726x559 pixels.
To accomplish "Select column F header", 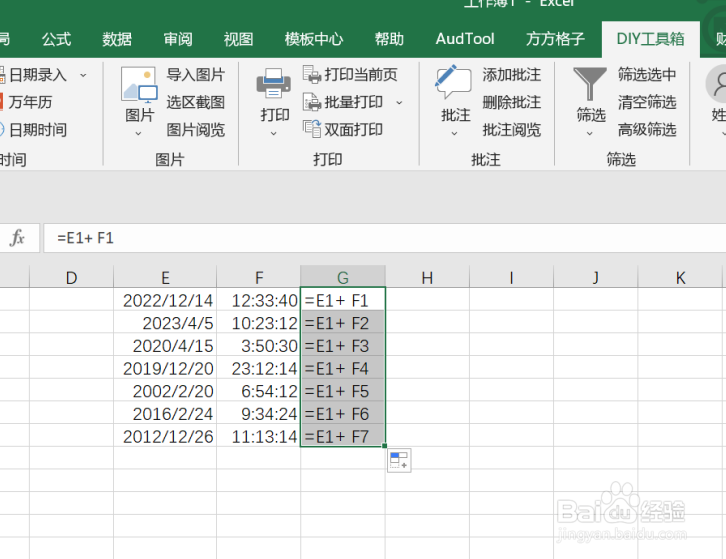I will (x=258, y=277).
